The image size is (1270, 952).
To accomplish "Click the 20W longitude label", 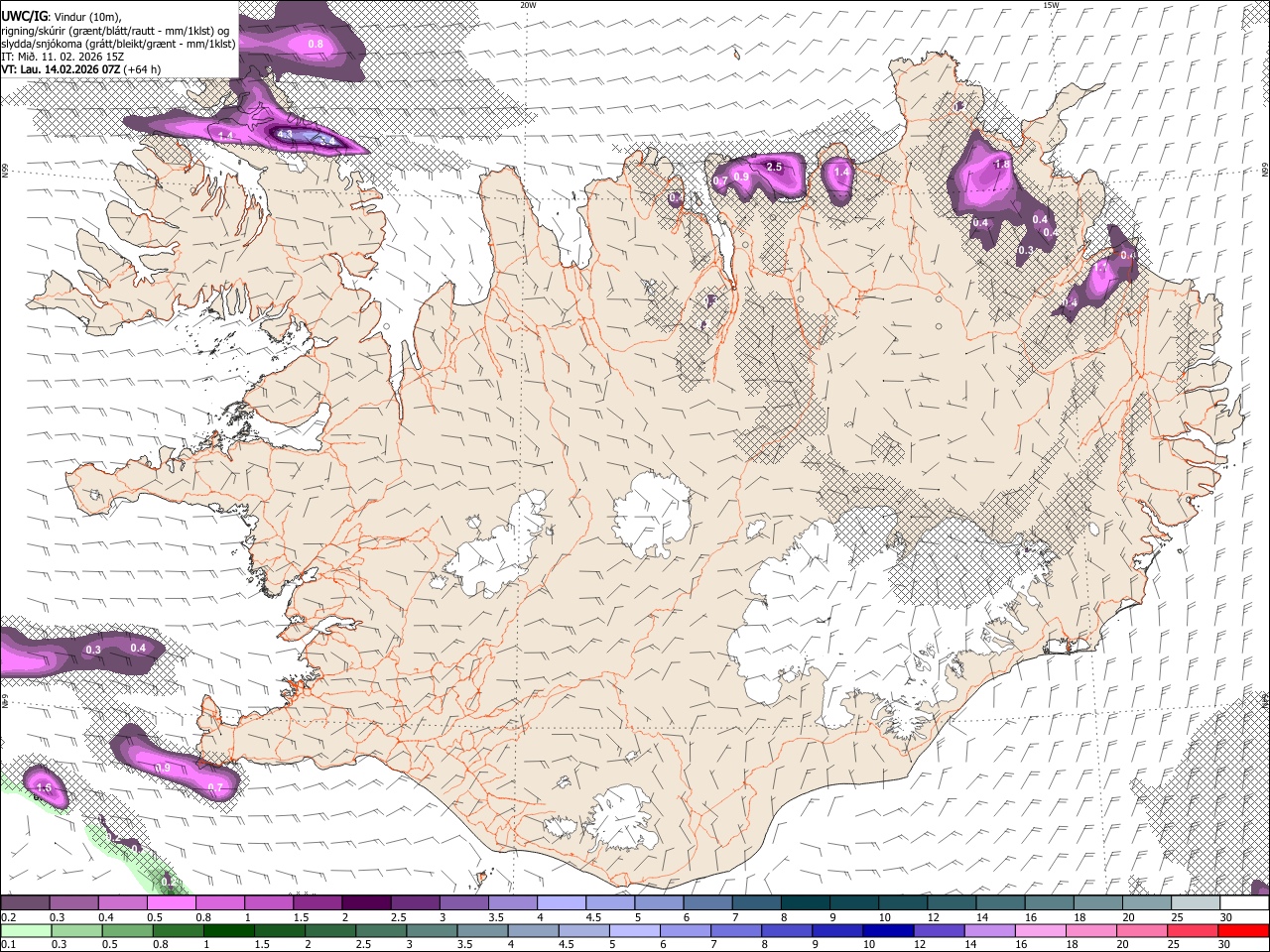I will pyautogui.click(x=528, y=5).
